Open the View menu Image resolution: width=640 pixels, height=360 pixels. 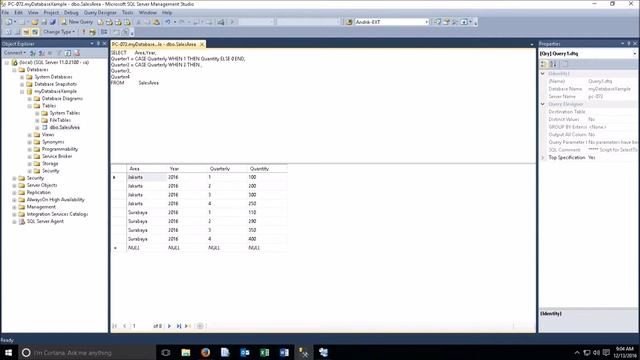(33, 13)
